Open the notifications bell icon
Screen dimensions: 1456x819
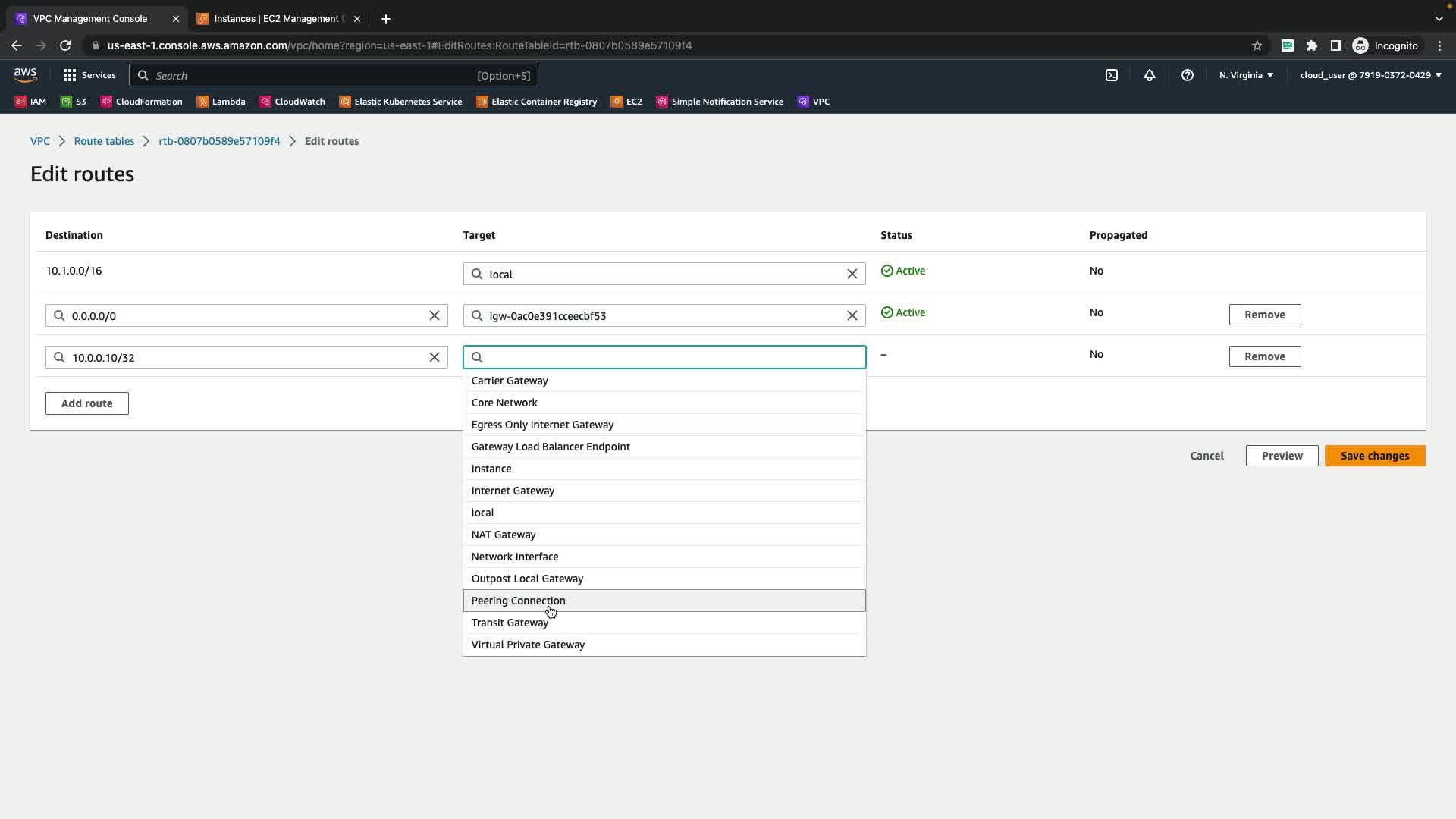coord(1149,75)
